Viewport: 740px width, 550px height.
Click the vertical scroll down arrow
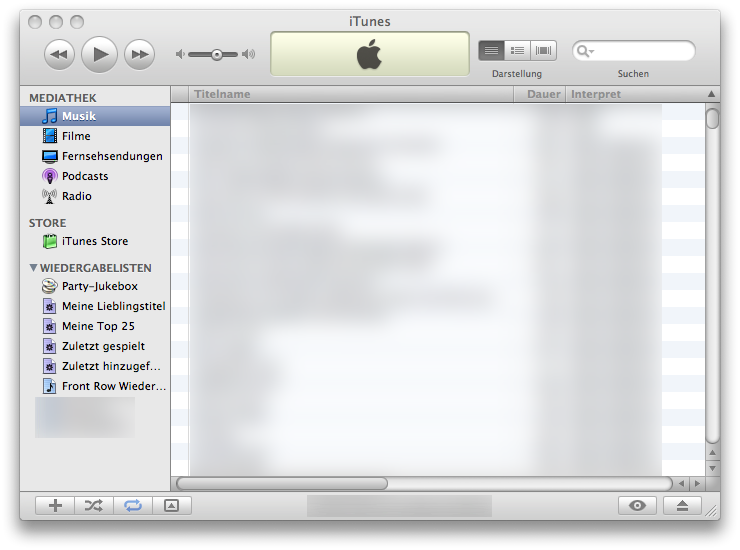pyautogui.click(x=713, y=468)
